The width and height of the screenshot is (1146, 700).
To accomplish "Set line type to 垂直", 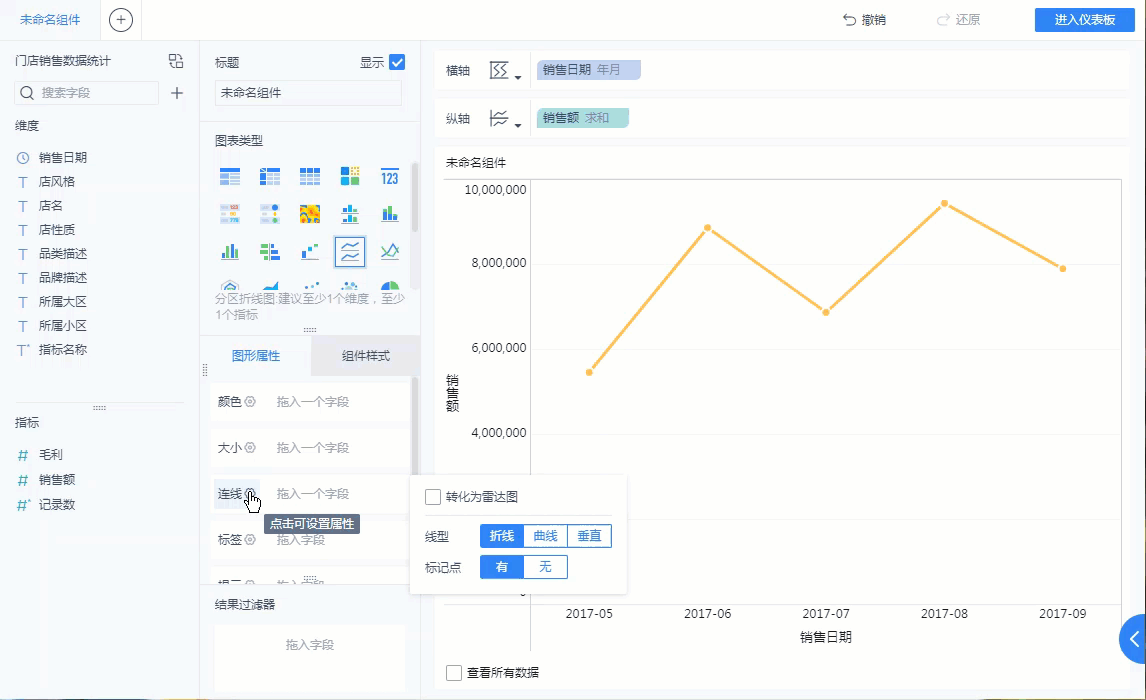I will [x=590, y=536].
